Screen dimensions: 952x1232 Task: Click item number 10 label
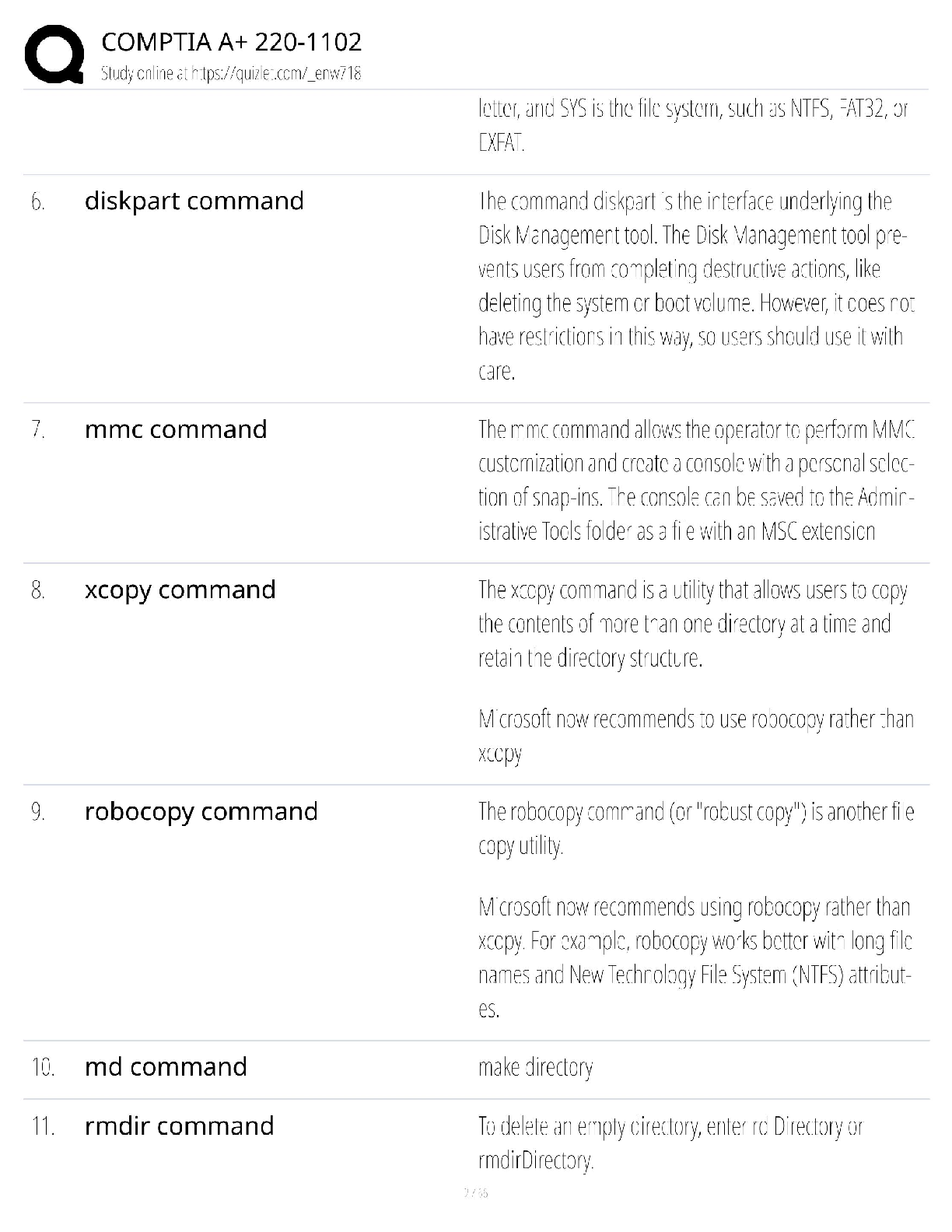tap(43, 1067)
